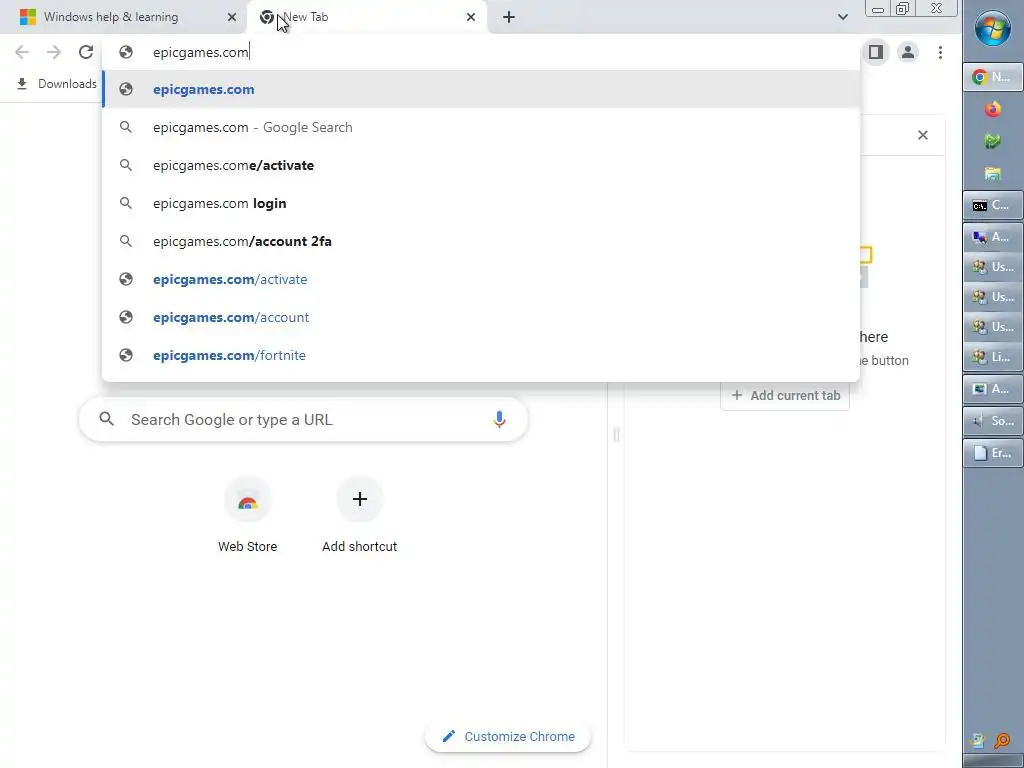Viewport: 1024px width, 768px height.
Task: Go back with the back arrow
Action: [x=22, y=52]
